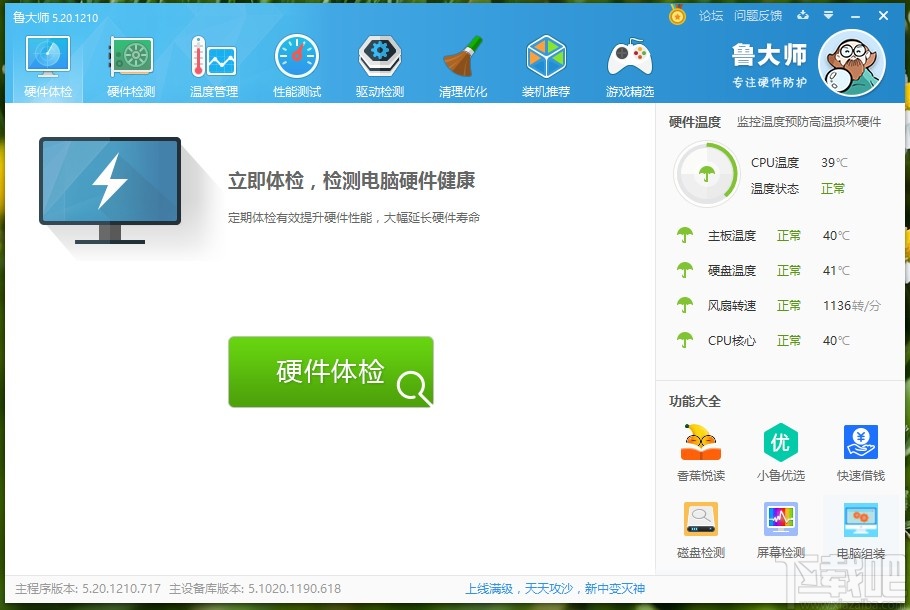
Task: Run the 磁盘检测 disk check
Action: 700,528
